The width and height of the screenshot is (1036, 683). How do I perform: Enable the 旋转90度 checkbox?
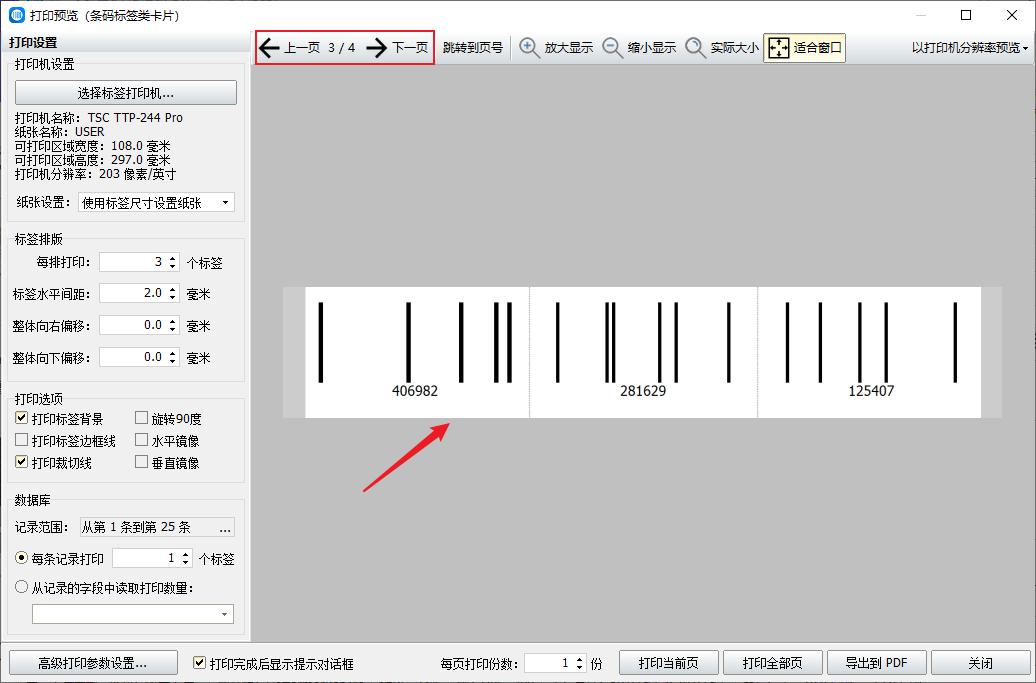[x=140, y=417]
